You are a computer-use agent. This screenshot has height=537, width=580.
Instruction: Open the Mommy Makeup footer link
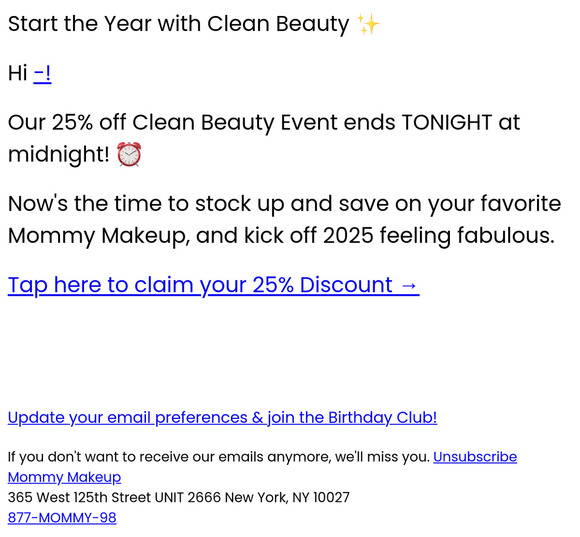(x=64, y=477)
